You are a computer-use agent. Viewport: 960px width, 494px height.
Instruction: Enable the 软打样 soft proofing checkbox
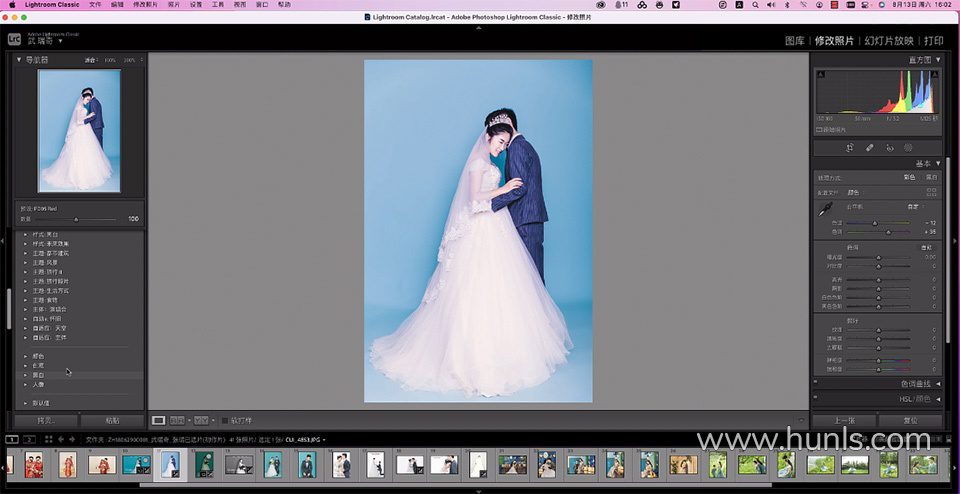pos(225,420)
